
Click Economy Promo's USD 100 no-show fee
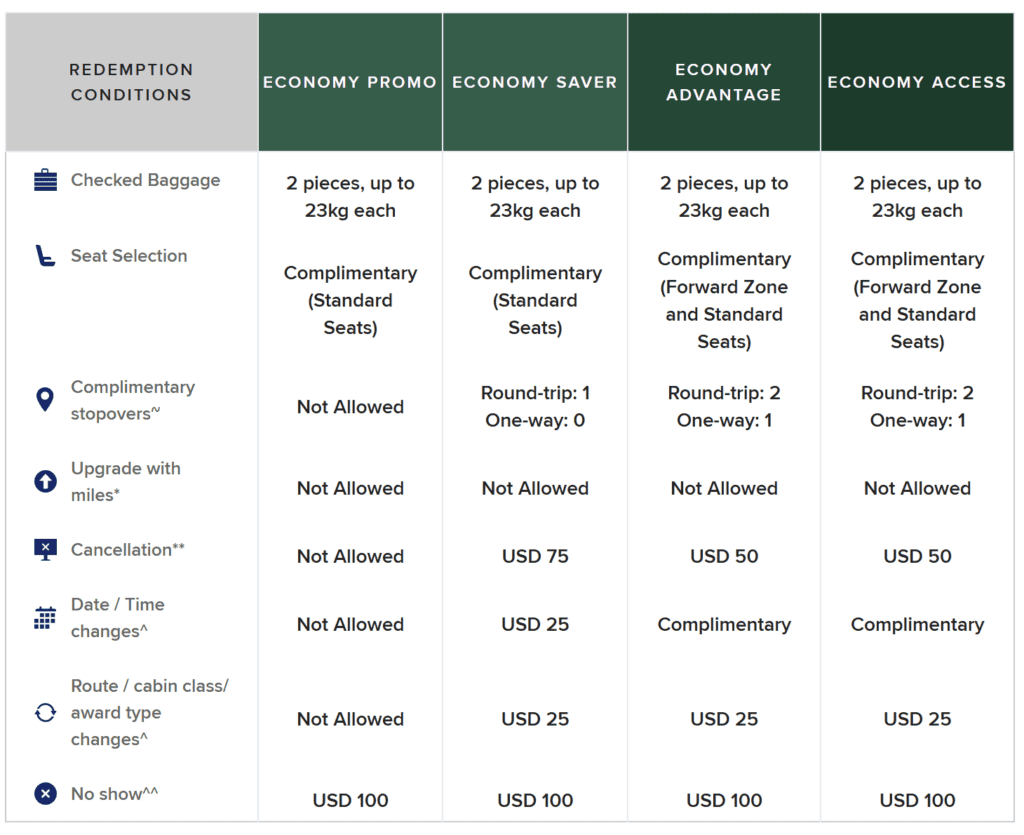(350, 800)
